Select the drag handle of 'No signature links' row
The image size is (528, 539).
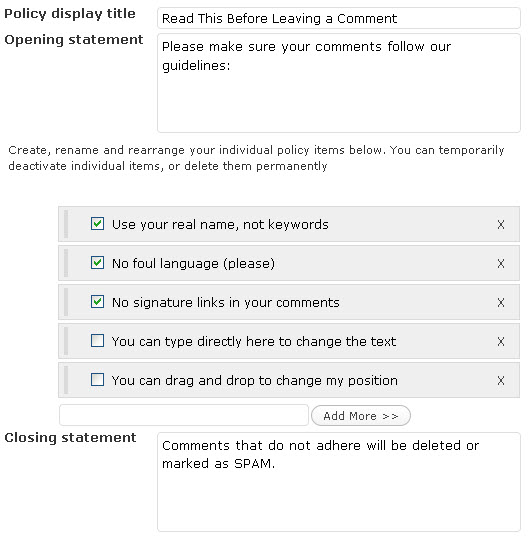[66, 302]
